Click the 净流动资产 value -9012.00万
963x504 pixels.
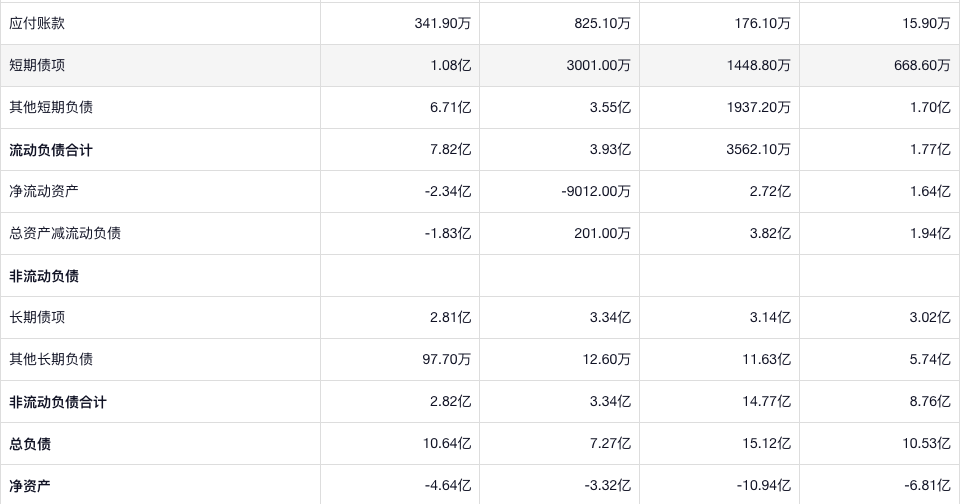point(596,191)
